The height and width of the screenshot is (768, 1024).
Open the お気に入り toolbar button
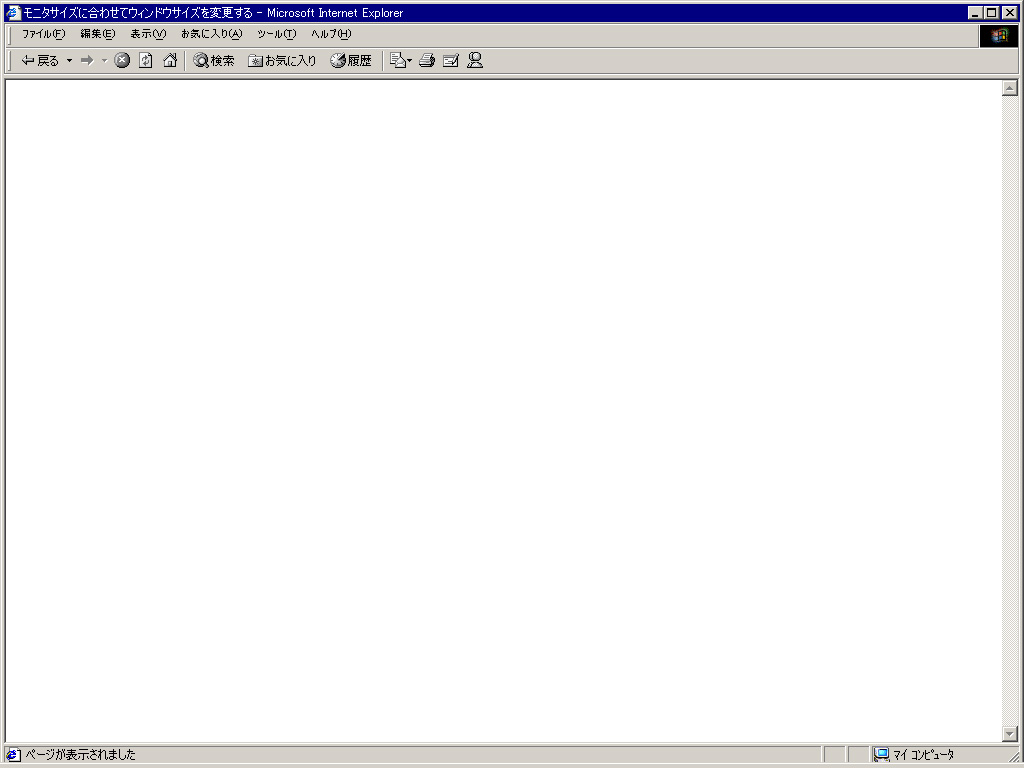coord(282,61)
